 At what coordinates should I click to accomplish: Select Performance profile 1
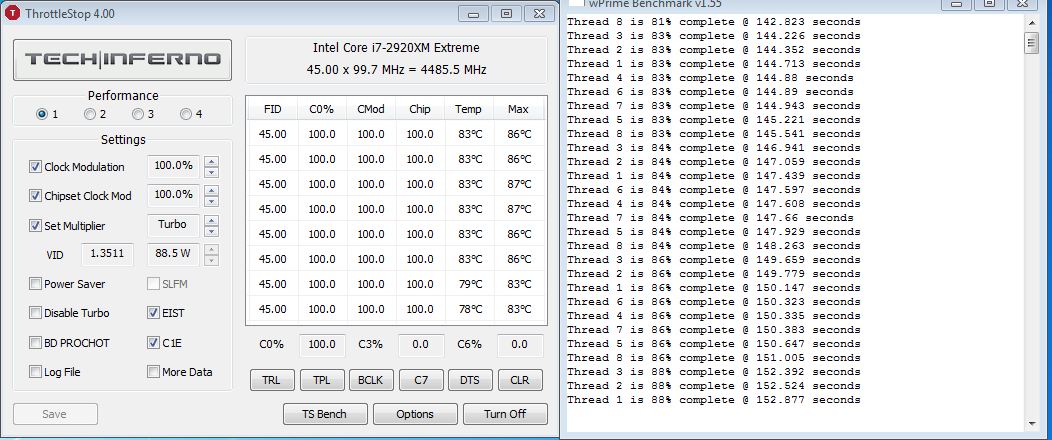[x=42, y=114]
